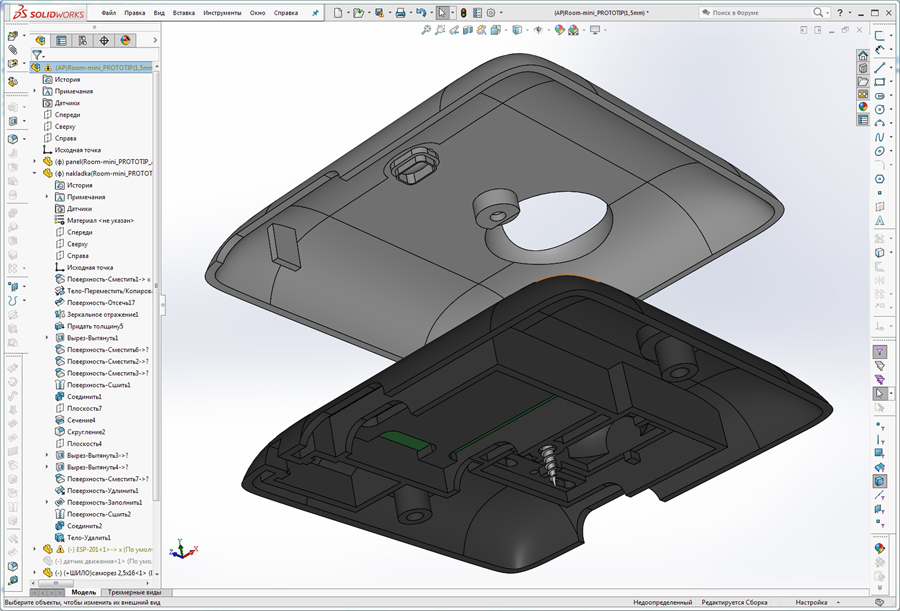Screen dimensions: 900x611
Task: Click the Save icon in the menu bar
Action: click(378, 12)
